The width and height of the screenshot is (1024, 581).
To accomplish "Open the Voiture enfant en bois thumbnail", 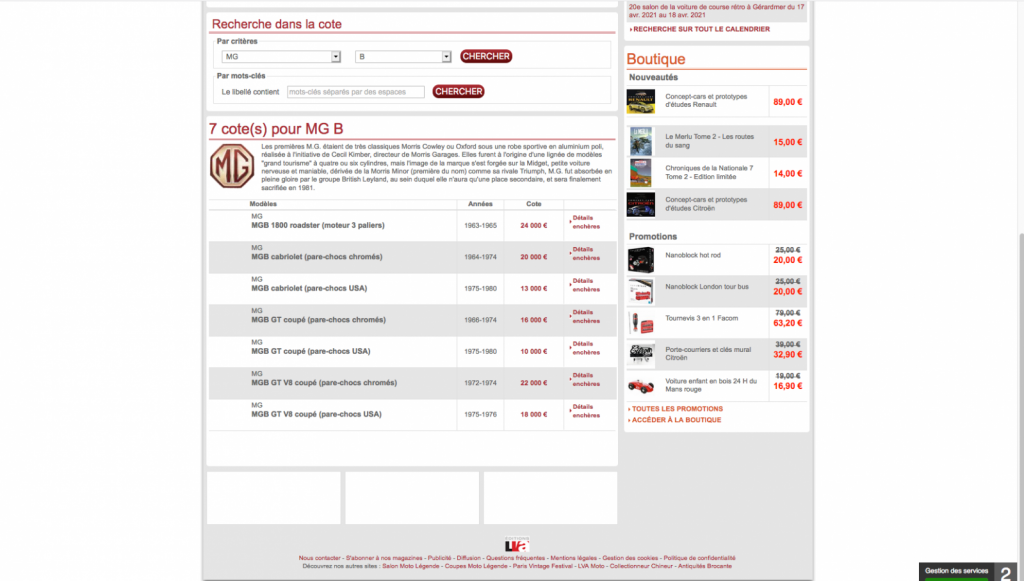I will point(641,386).
